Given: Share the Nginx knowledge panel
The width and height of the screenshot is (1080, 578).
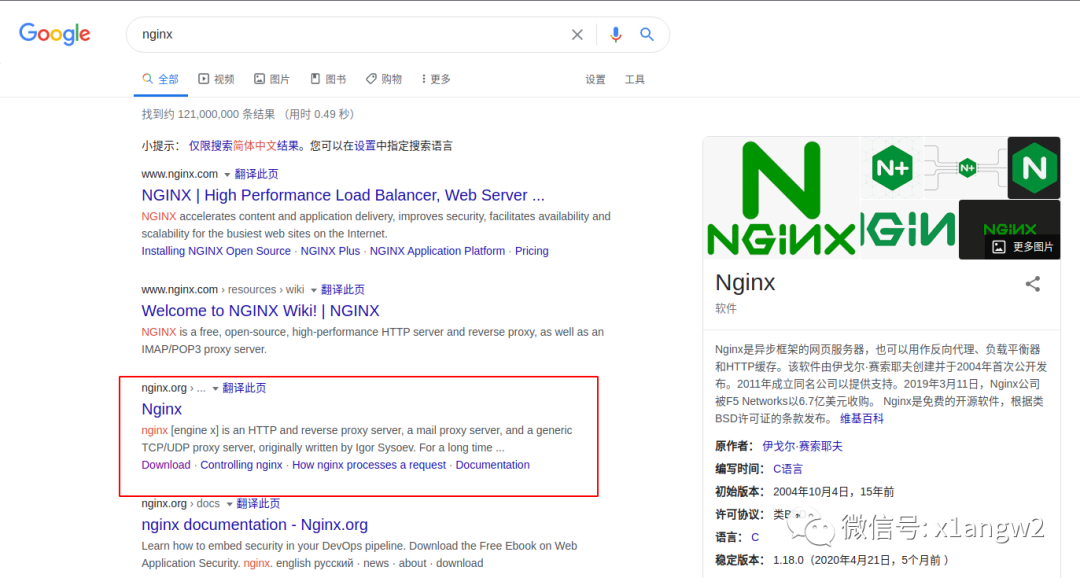Looking at the screenshot, I should [1032, 284].
